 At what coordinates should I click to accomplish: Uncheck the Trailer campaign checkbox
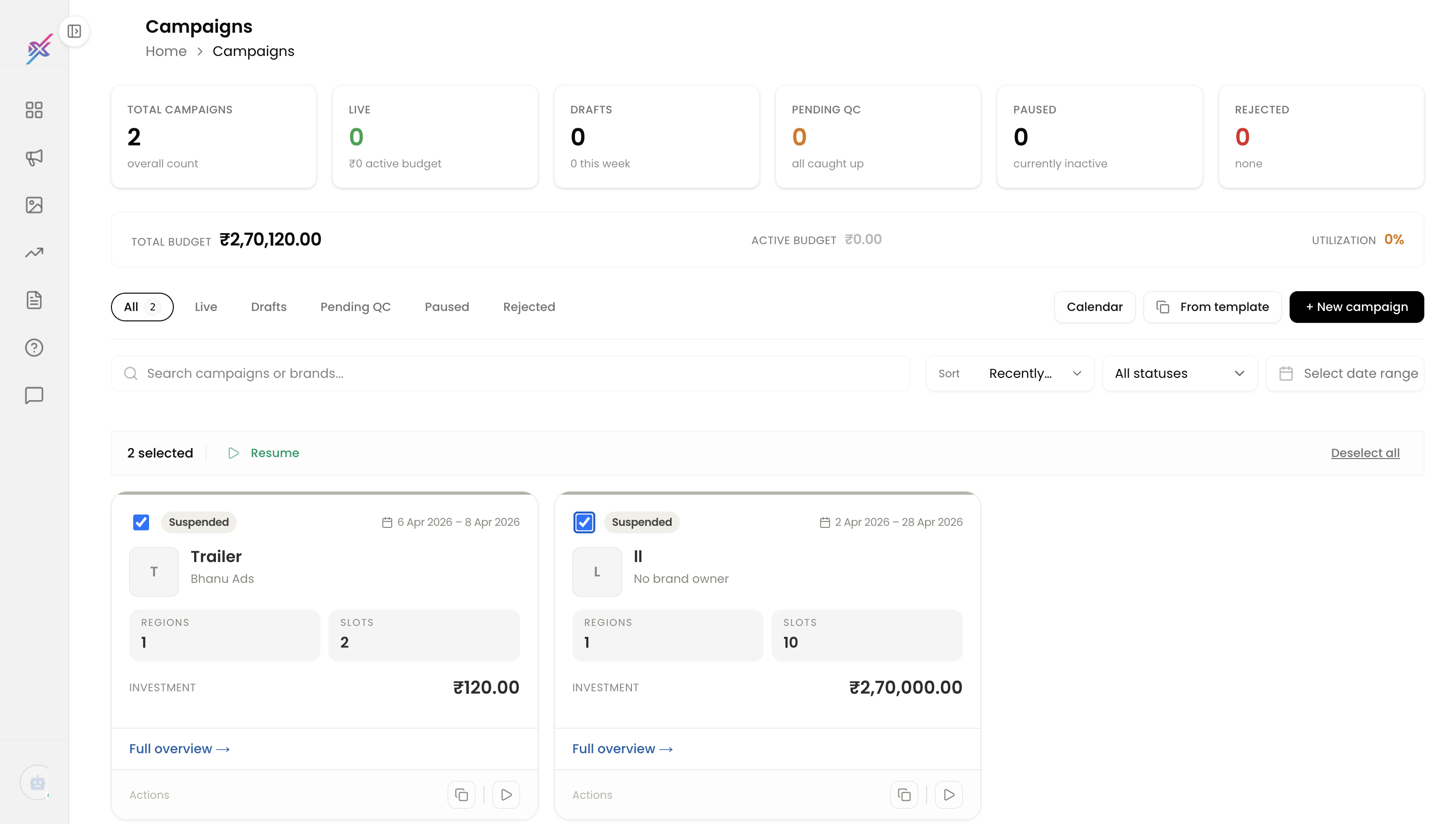141,522
